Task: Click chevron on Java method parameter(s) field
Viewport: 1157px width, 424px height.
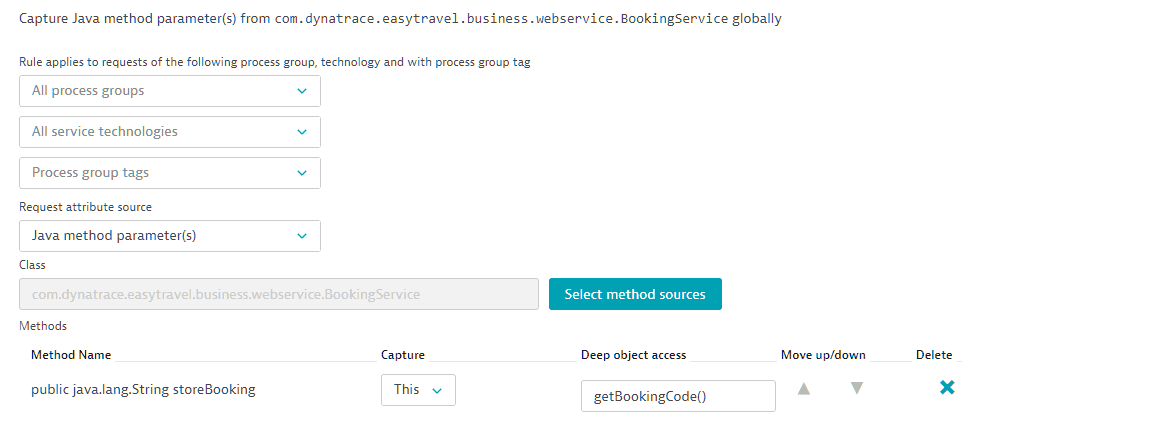Action: coord(302,236)
